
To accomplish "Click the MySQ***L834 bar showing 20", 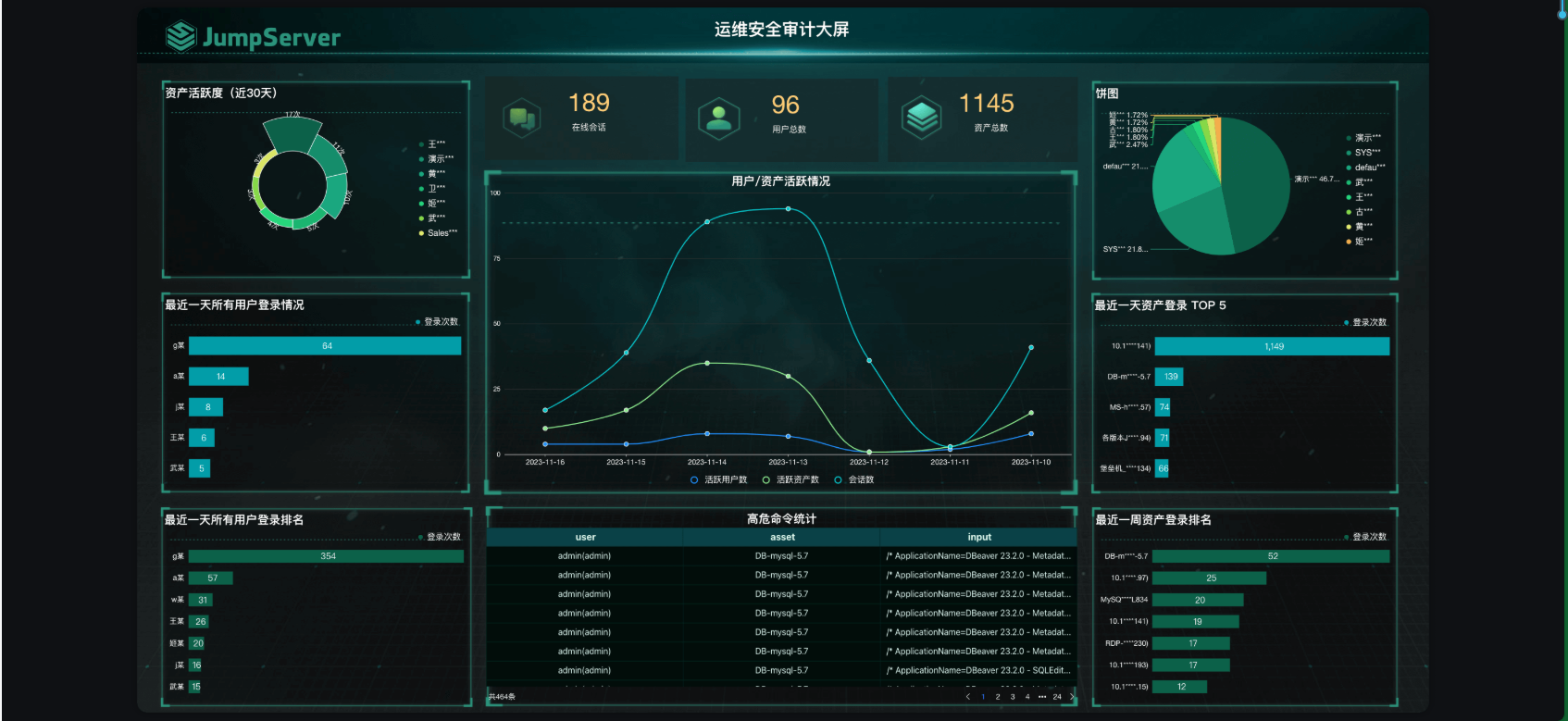I will point(1198,600).
